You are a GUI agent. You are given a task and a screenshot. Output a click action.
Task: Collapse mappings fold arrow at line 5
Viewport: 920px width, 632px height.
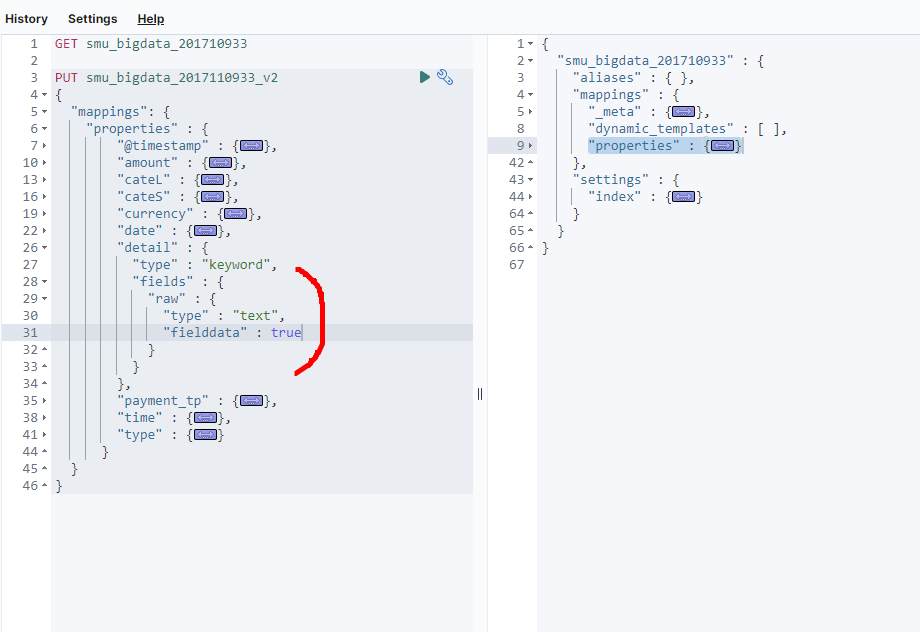(x=45, y=111)
